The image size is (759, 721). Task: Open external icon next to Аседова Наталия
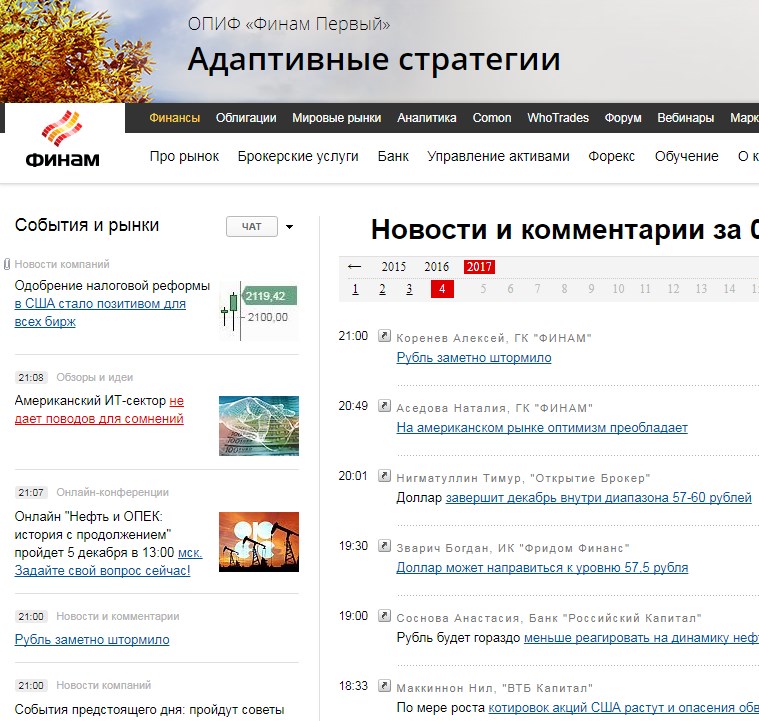coord(384,406)
